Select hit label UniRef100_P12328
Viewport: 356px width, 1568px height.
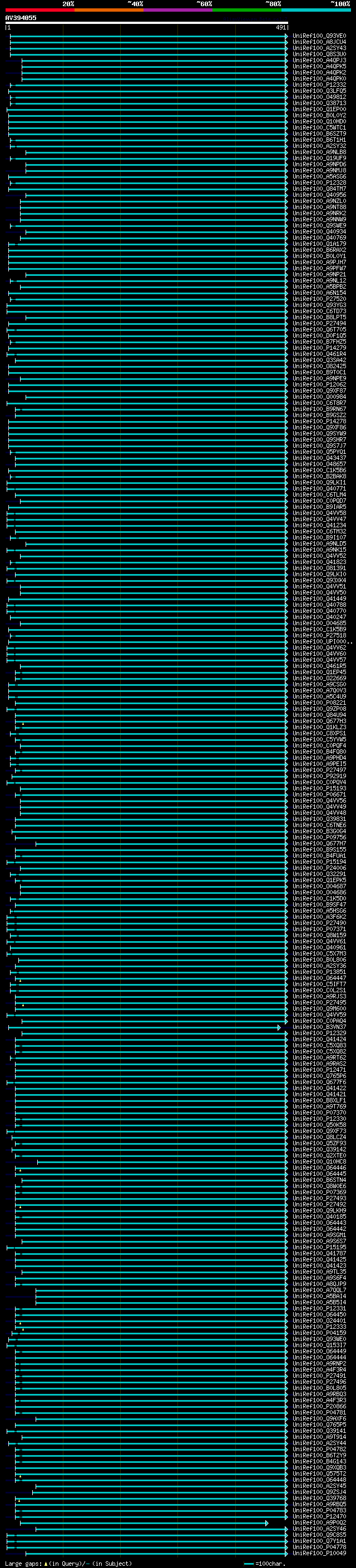coord(319,182)
